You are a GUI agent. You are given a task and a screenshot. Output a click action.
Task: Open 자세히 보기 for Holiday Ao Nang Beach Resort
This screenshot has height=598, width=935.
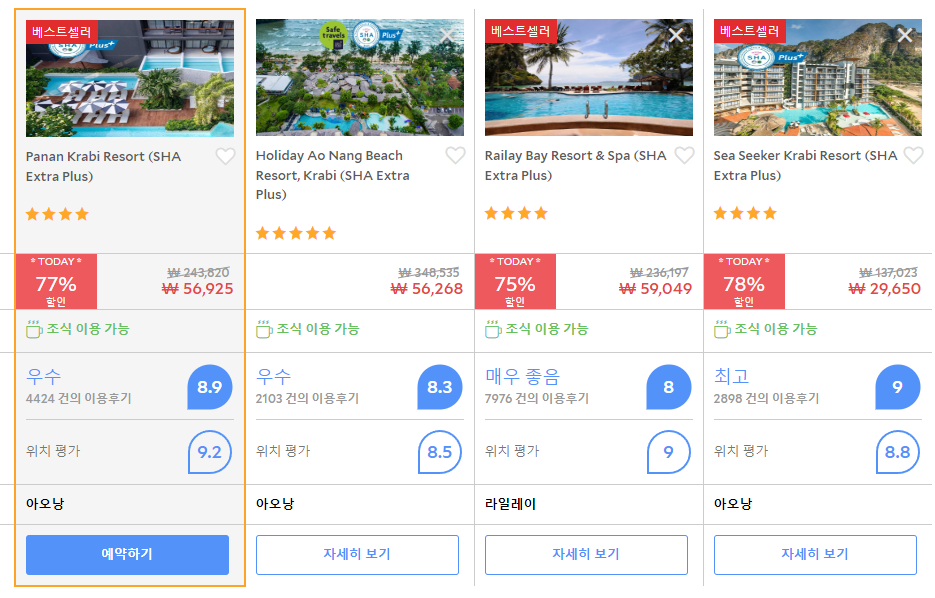tap(357, 554)
